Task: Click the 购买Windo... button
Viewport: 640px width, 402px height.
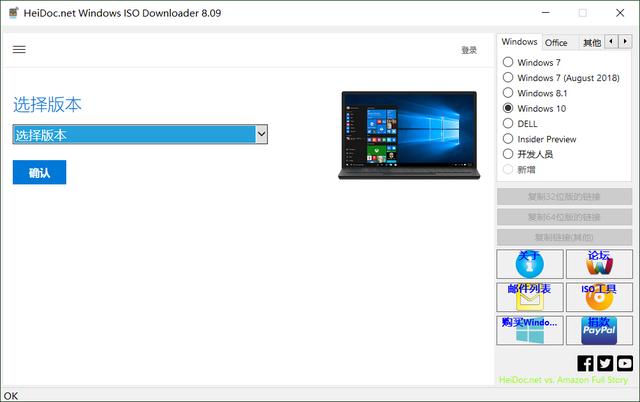Action: tap(530, 330)
